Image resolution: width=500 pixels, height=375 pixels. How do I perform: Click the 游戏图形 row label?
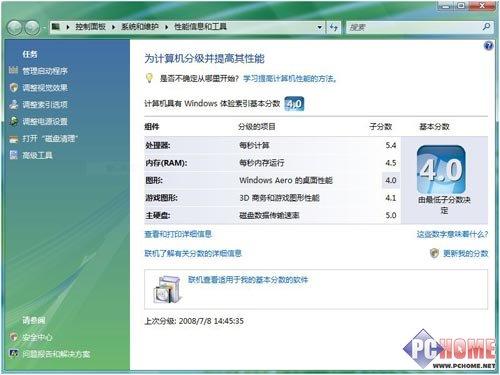(161, 198)
